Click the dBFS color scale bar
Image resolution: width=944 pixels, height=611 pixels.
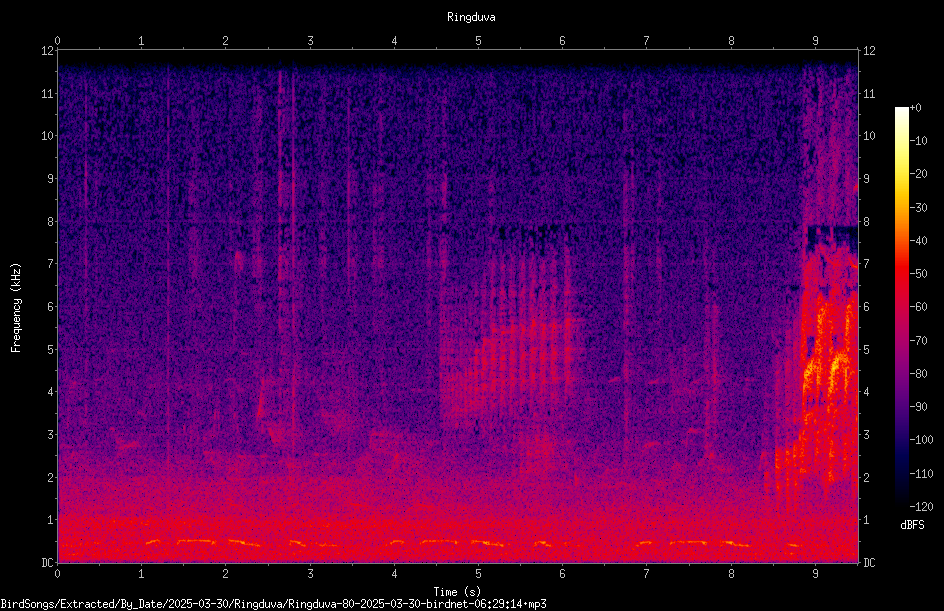tap(901, 306)
